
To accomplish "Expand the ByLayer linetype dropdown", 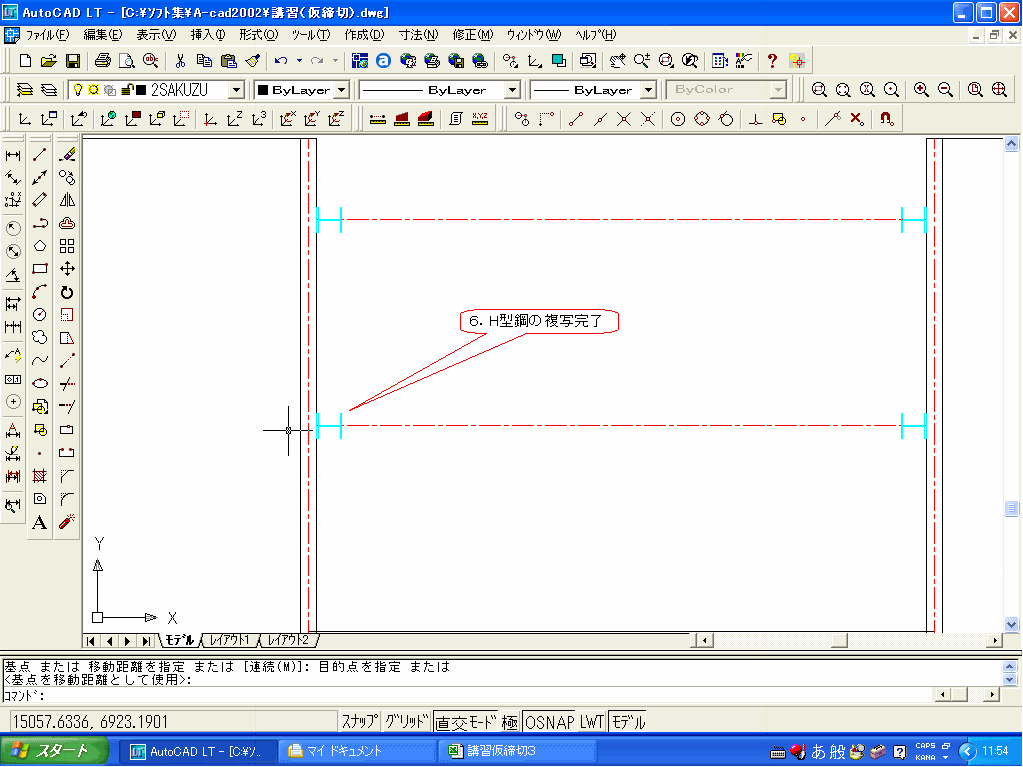I will point(513,90).
